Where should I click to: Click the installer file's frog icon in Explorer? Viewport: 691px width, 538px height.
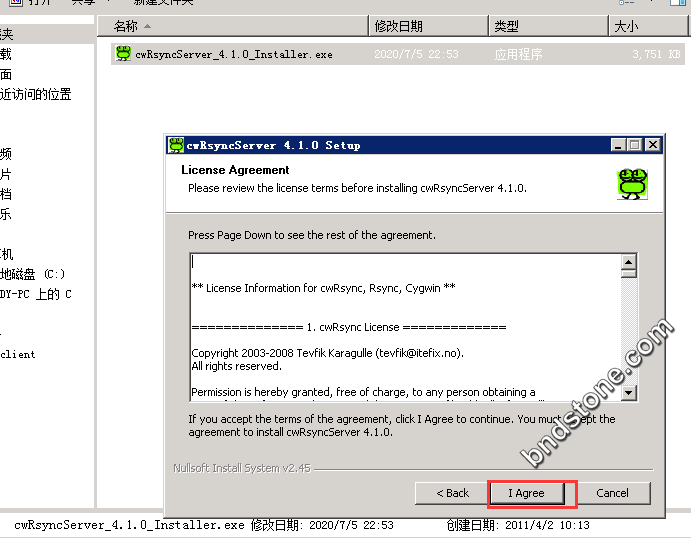point(123,54)
